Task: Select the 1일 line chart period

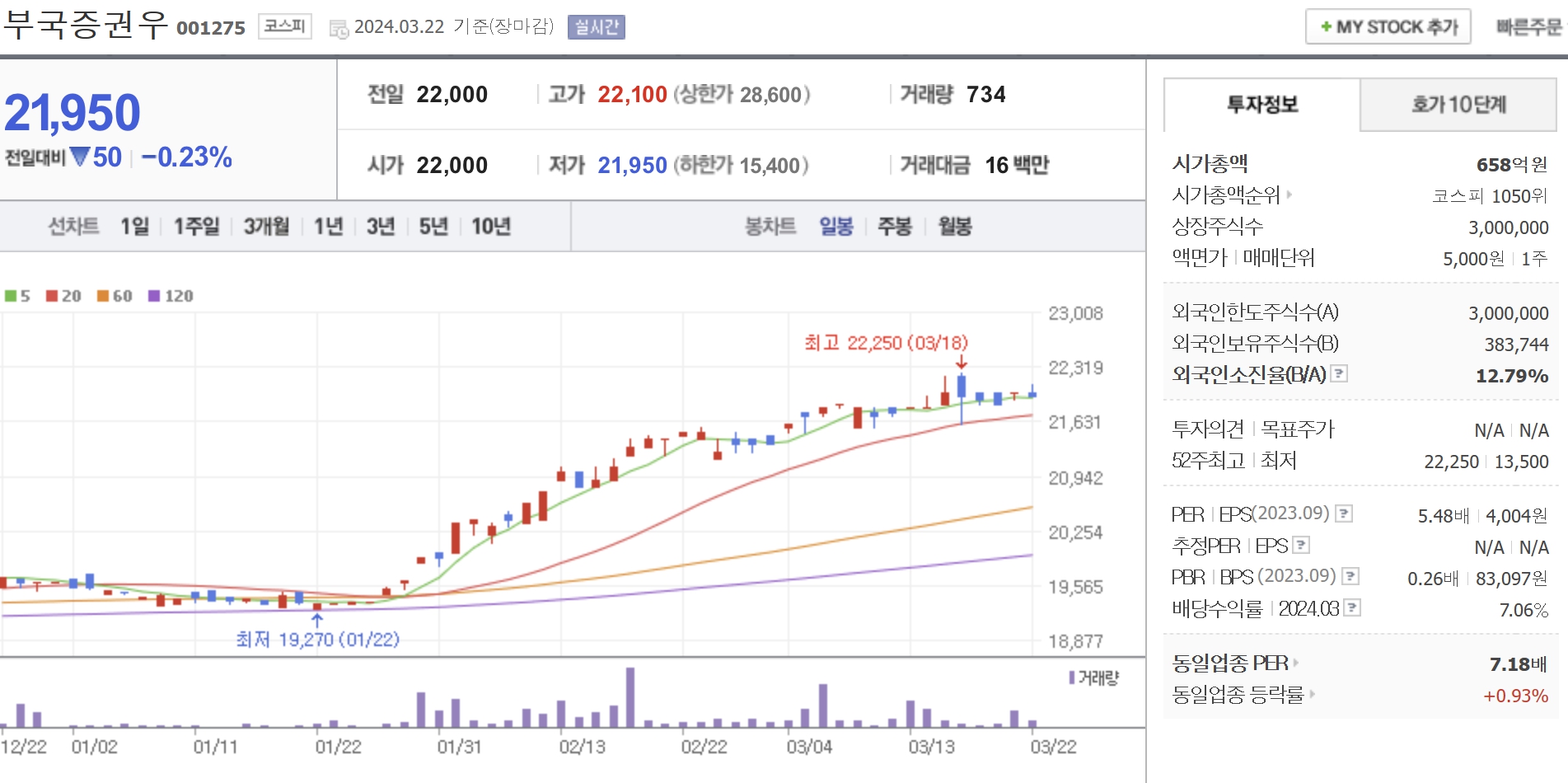Action: (x=135, y=226)
